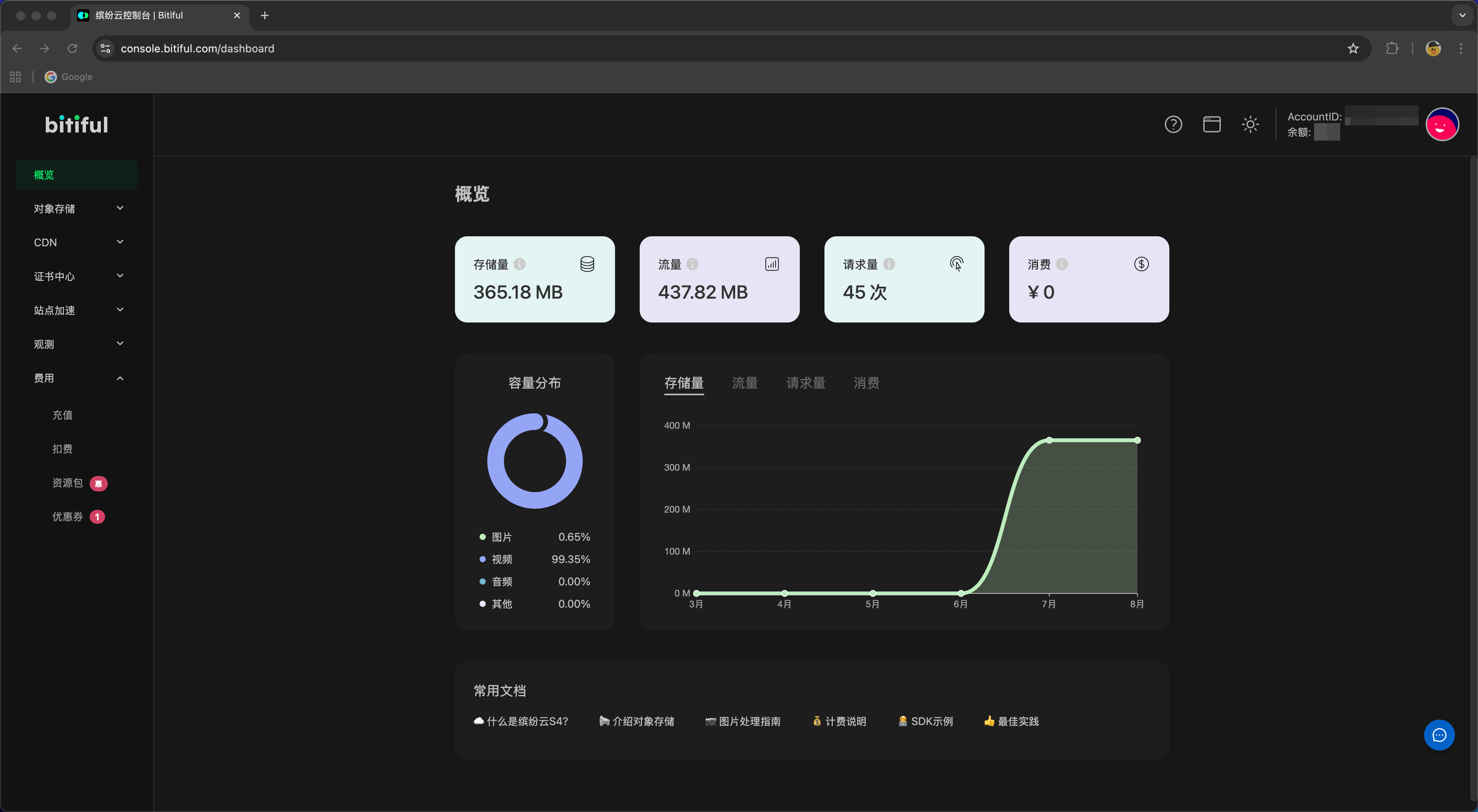Select 概览 in the sidebar
Image resolution: width=1478 pixels, height=812 pixels.
pos(76,175)
